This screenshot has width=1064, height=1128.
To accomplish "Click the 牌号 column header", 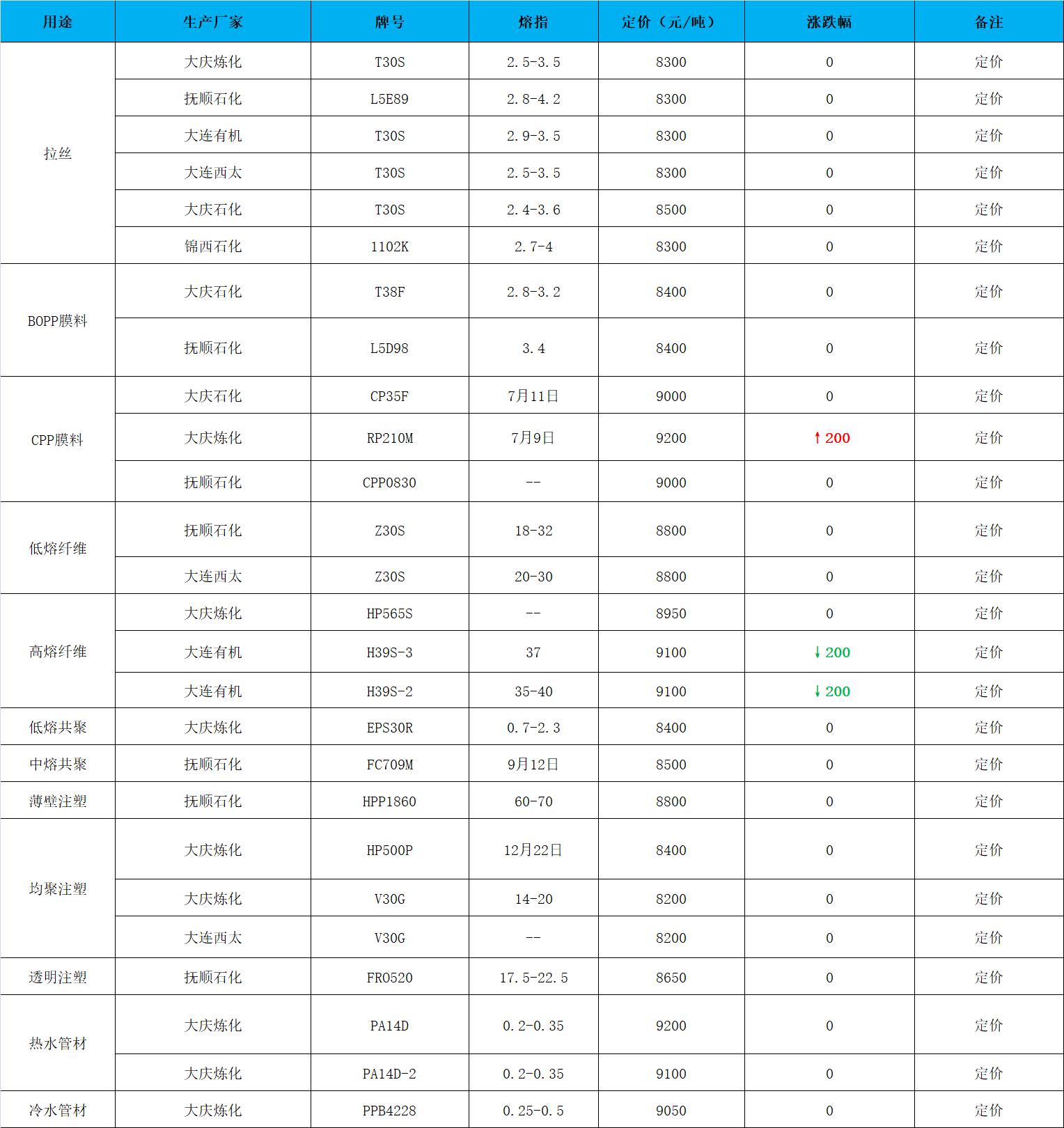I will click(x=389, y=22).
